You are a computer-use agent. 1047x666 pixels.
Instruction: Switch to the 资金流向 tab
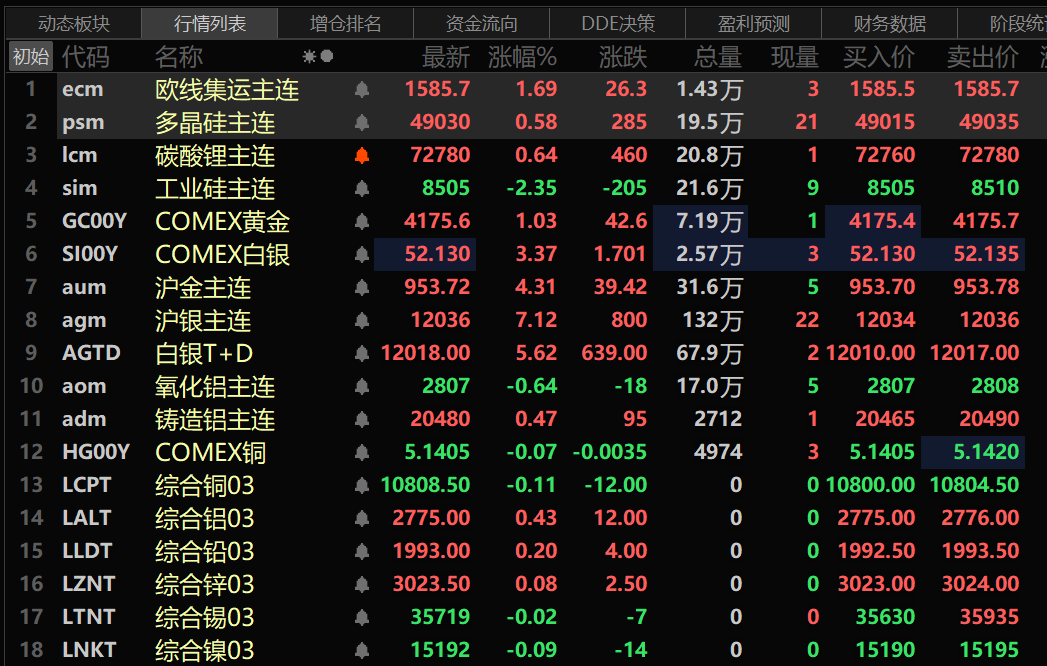481,23
